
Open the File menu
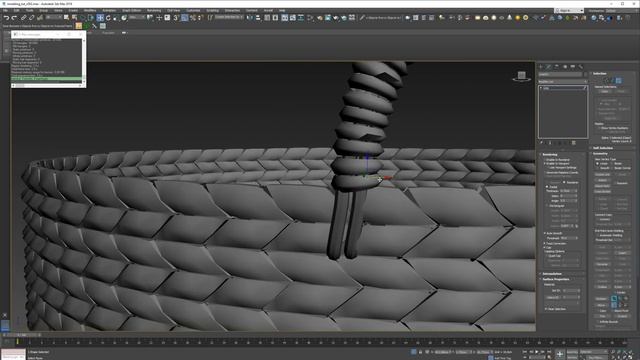(x=5, y=10)
